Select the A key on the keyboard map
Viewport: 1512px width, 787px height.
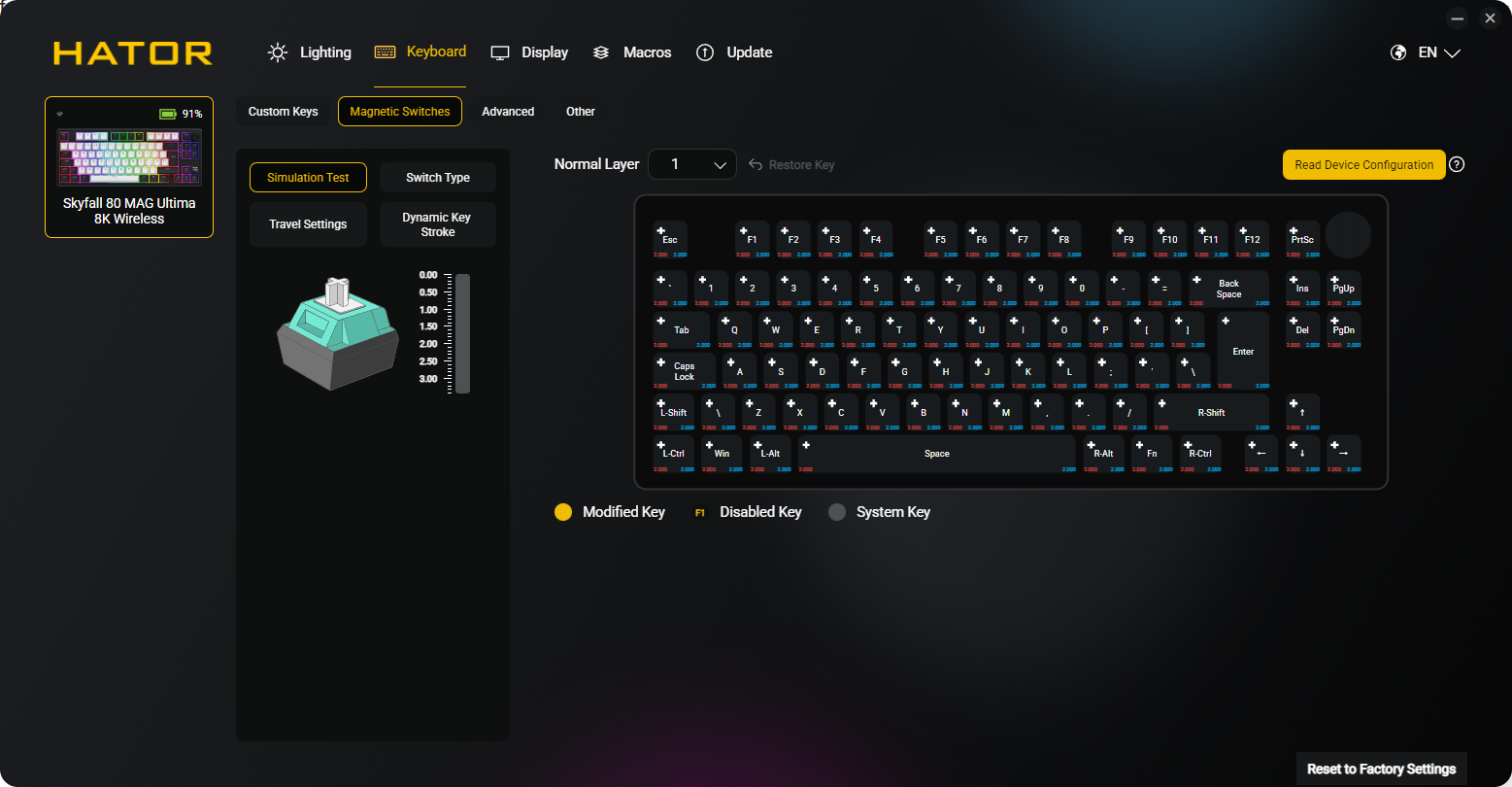point(739,371)
